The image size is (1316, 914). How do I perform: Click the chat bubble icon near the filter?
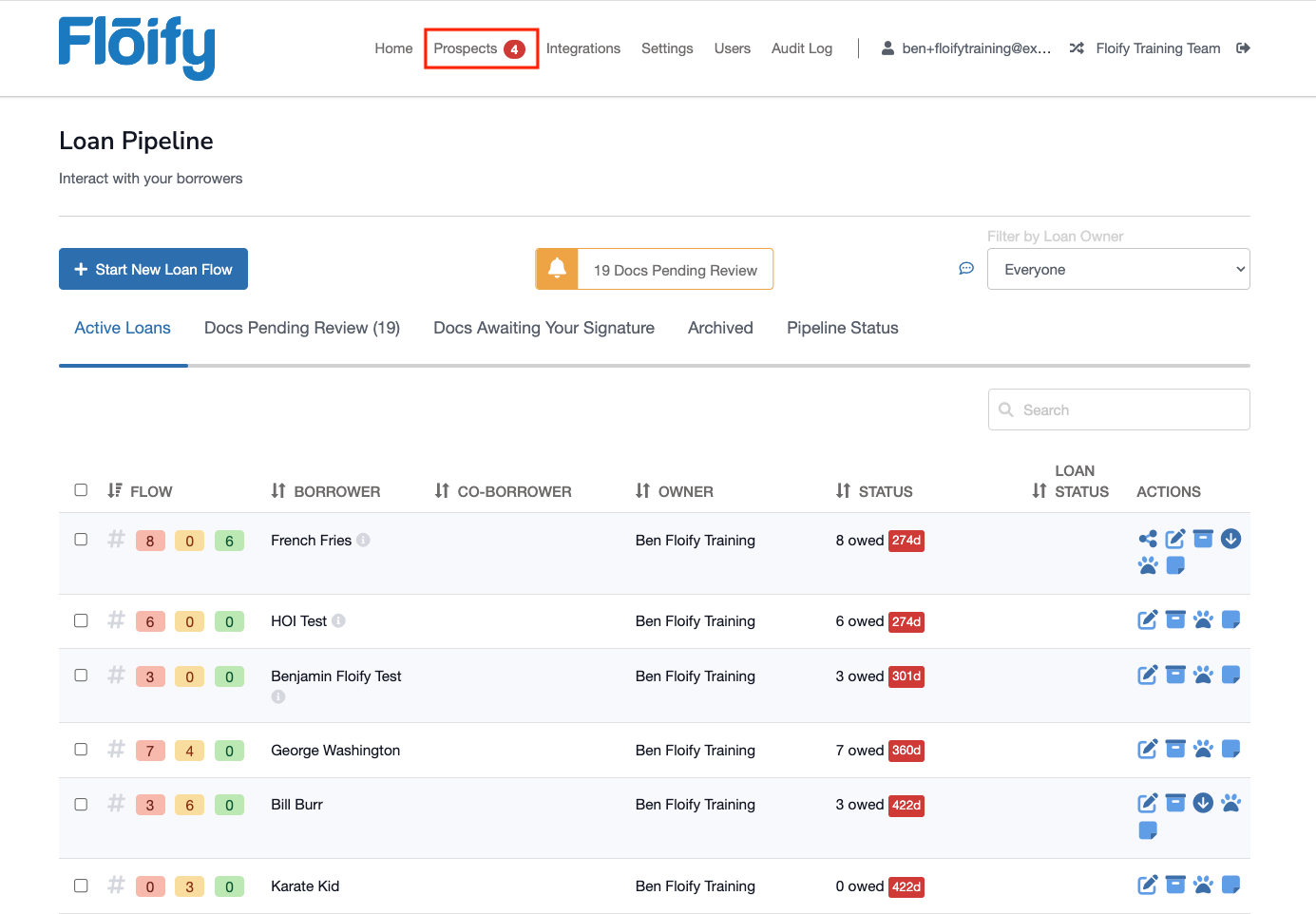tap(966, 269)
